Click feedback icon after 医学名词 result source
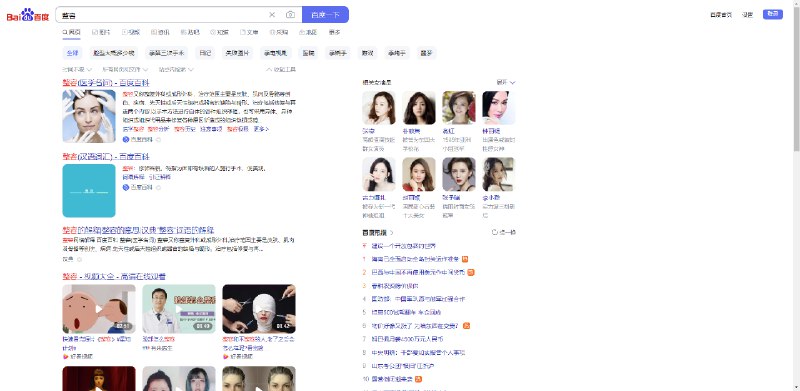 point(158,139)
